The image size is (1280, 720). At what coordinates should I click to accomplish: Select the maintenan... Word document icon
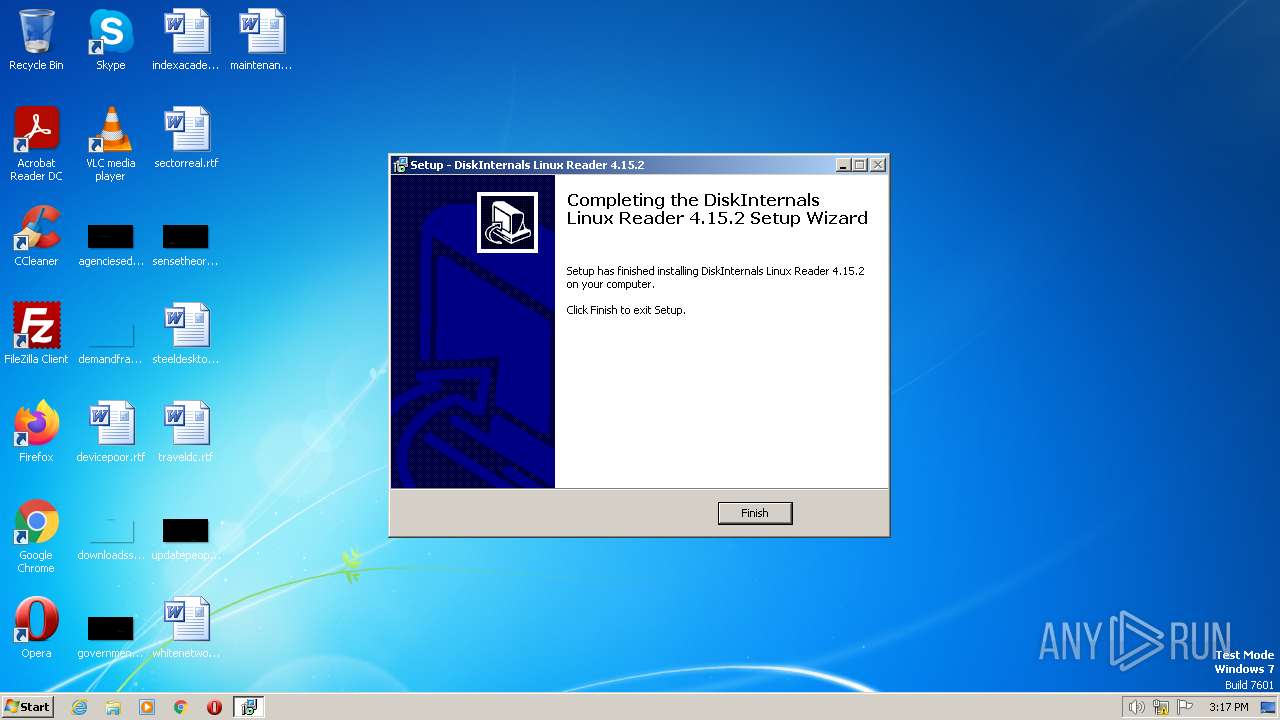coord(261,40)
